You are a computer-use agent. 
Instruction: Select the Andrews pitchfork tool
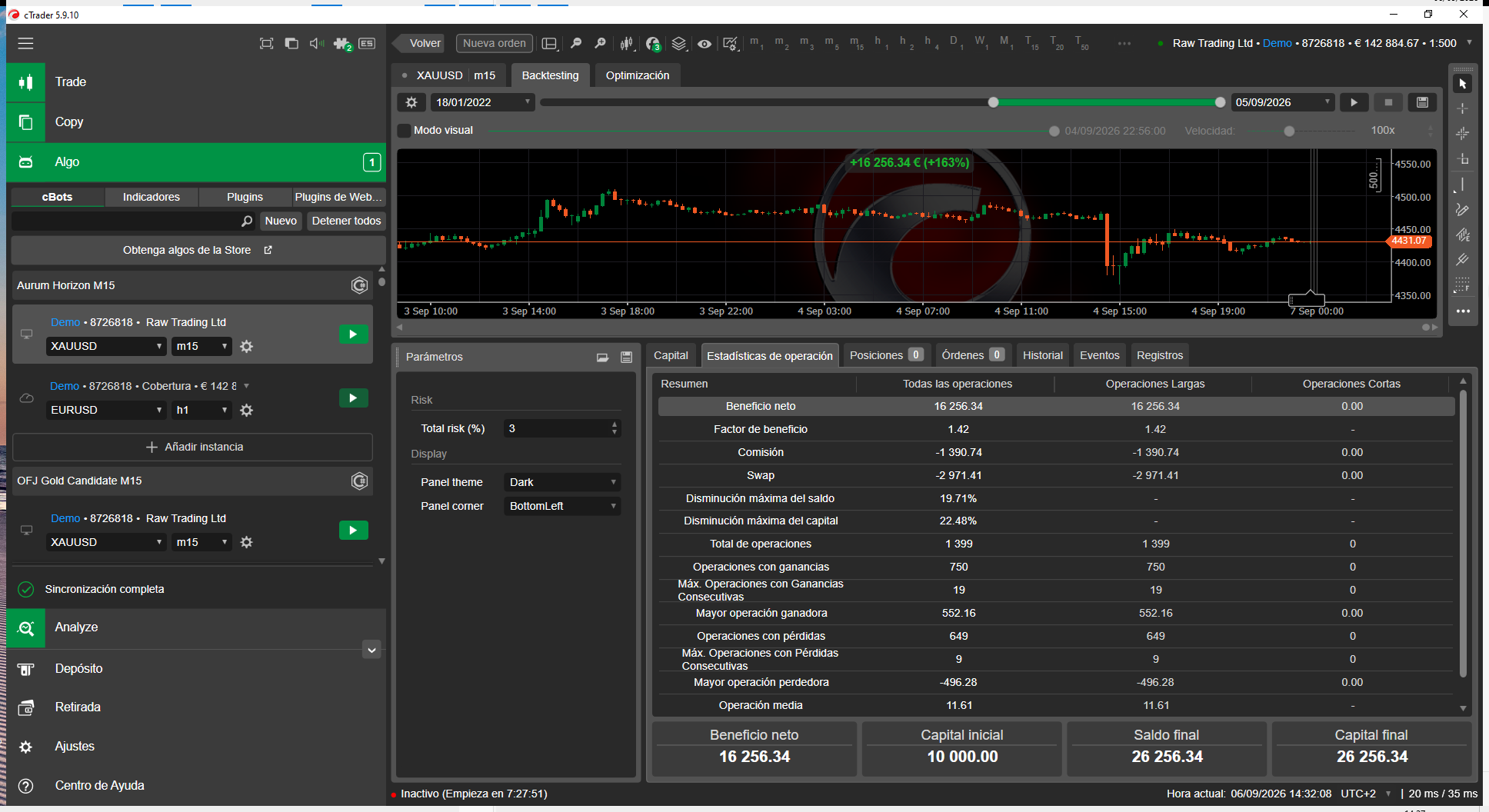1463,260
